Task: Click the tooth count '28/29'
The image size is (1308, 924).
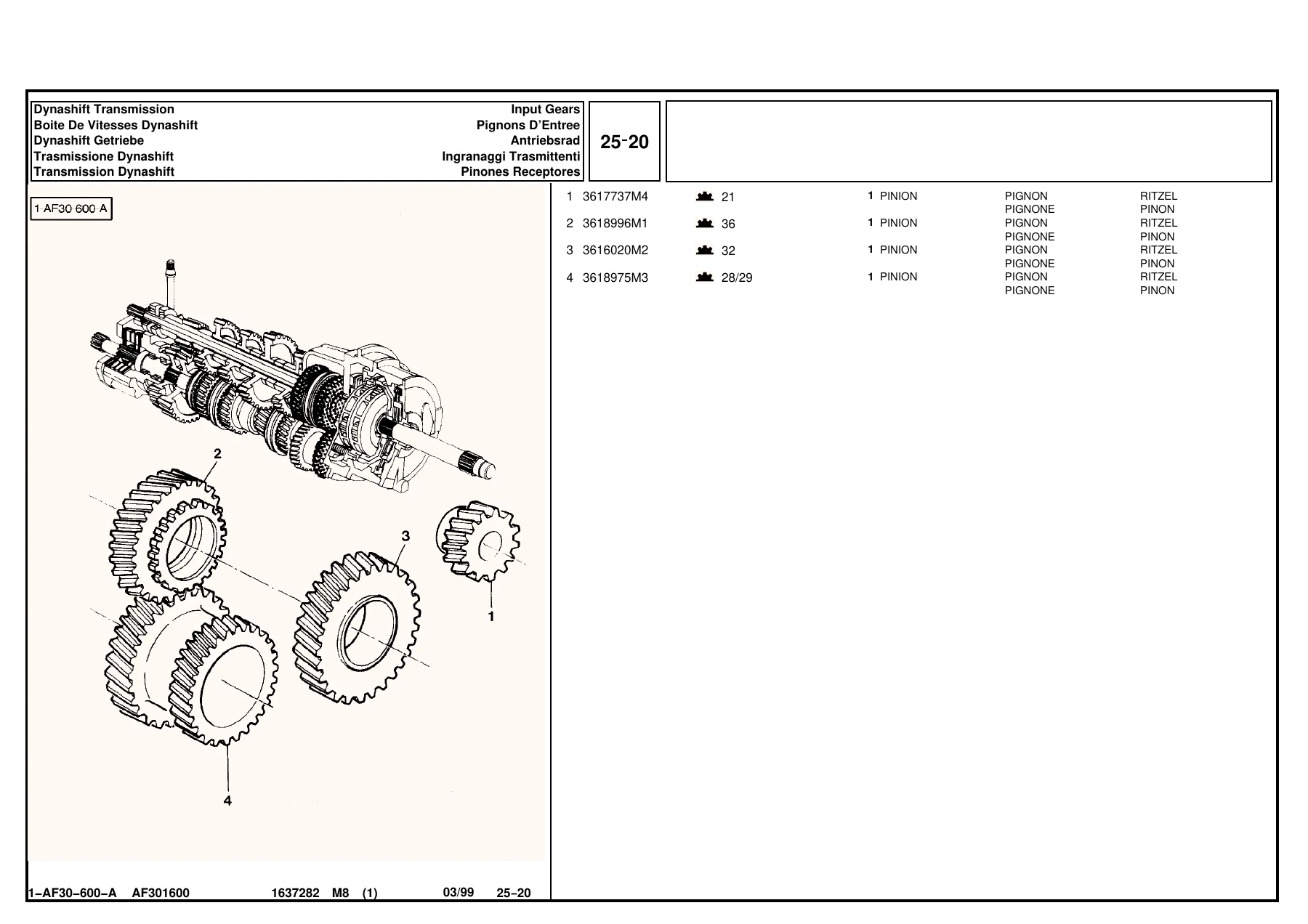Action: pos(737,278)
